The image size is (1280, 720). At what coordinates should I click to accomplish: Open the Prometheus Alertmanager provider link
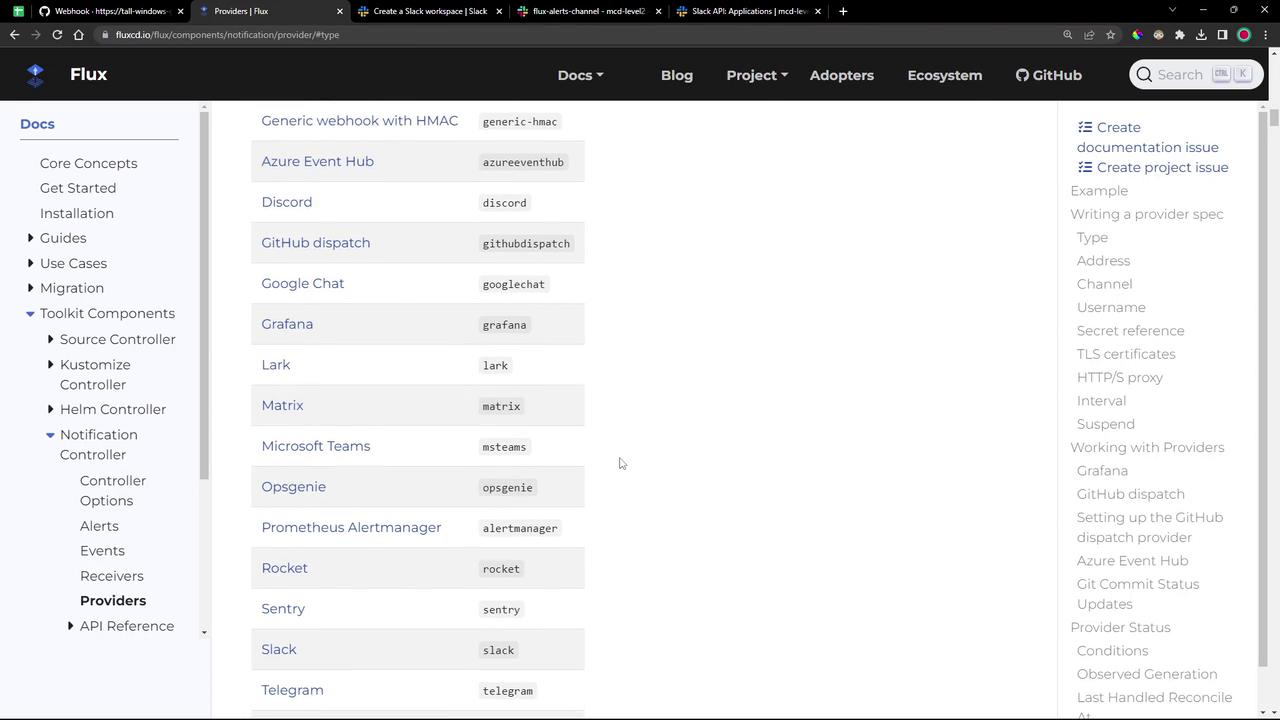point(351,527)
